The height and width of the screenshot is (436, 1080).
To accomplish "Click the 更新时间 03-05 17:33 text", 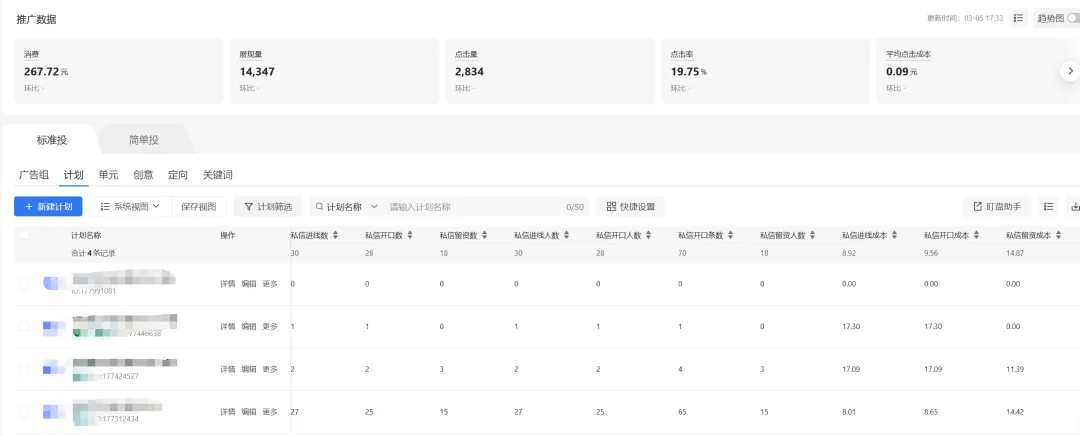I will (x=965, y=19).
